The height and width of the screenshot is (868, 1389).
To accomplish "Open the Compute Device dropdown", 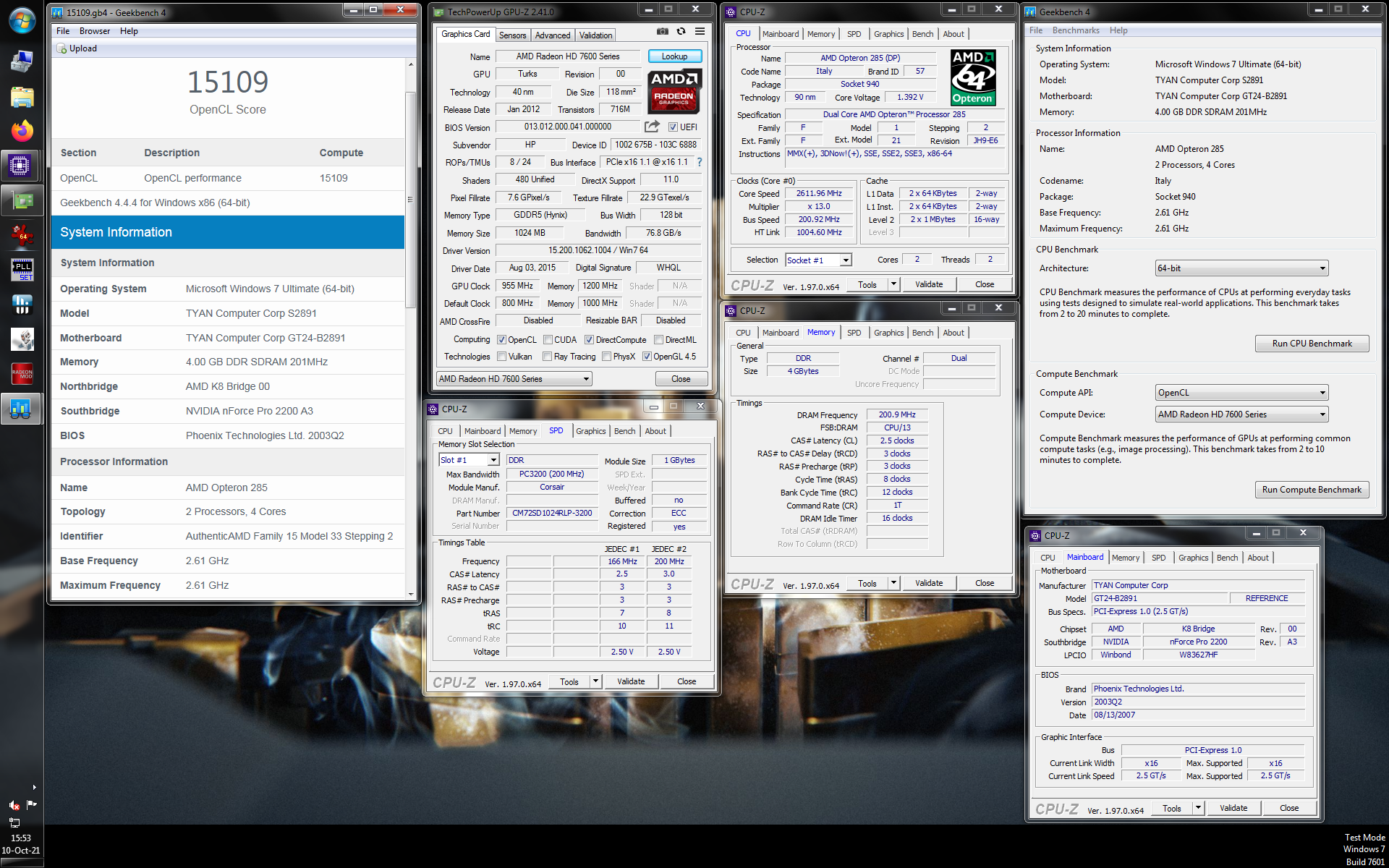I will [1242, 414].
